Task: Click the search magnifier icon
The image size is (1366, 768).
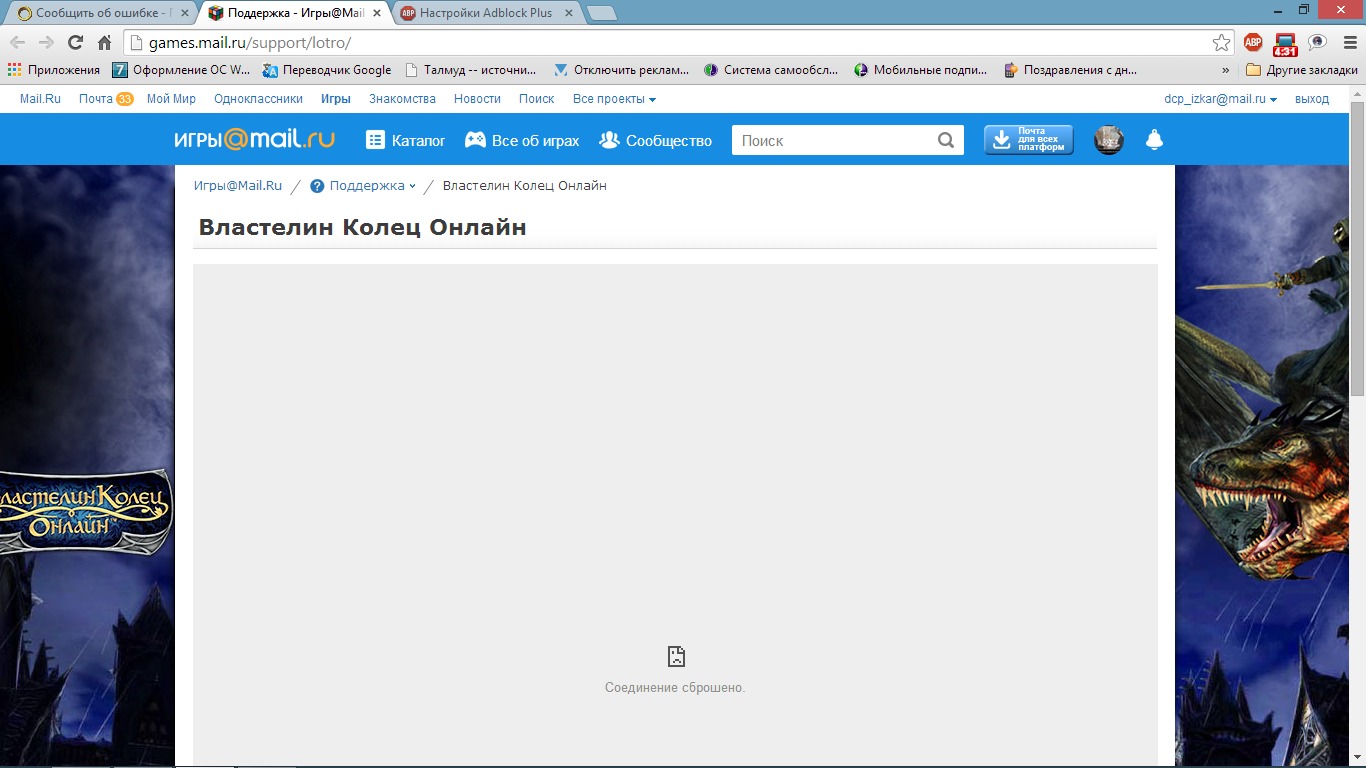Action: click(946, 140)
